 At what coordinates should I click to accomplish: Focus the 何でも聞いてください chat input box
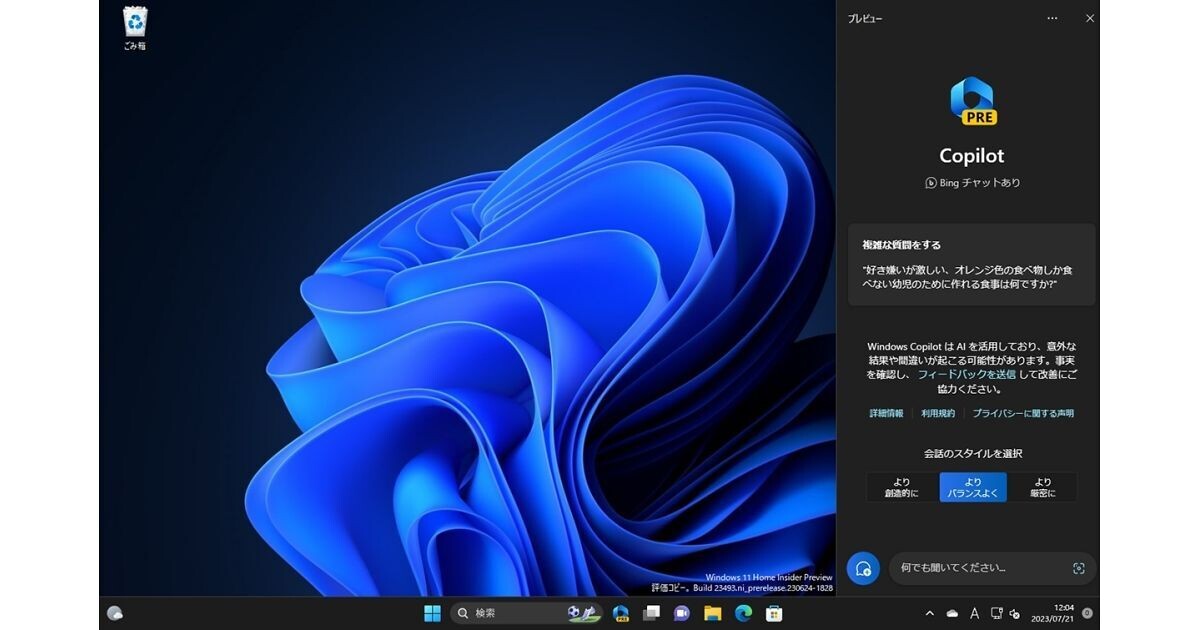(x=992, y=568)
